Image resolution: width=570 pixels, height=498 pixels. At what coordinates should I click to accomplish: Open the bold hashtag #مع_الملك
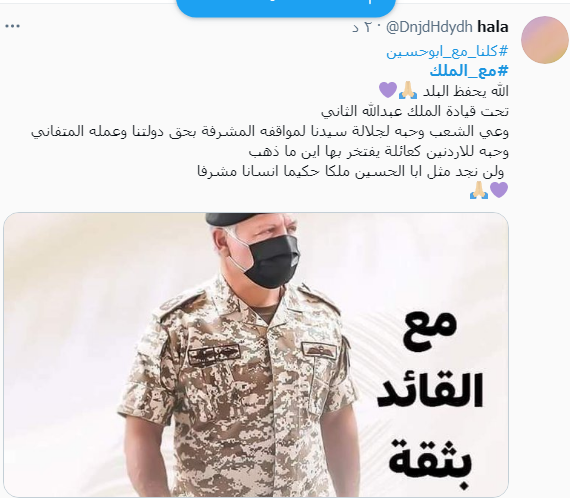(x=469, y=71)
